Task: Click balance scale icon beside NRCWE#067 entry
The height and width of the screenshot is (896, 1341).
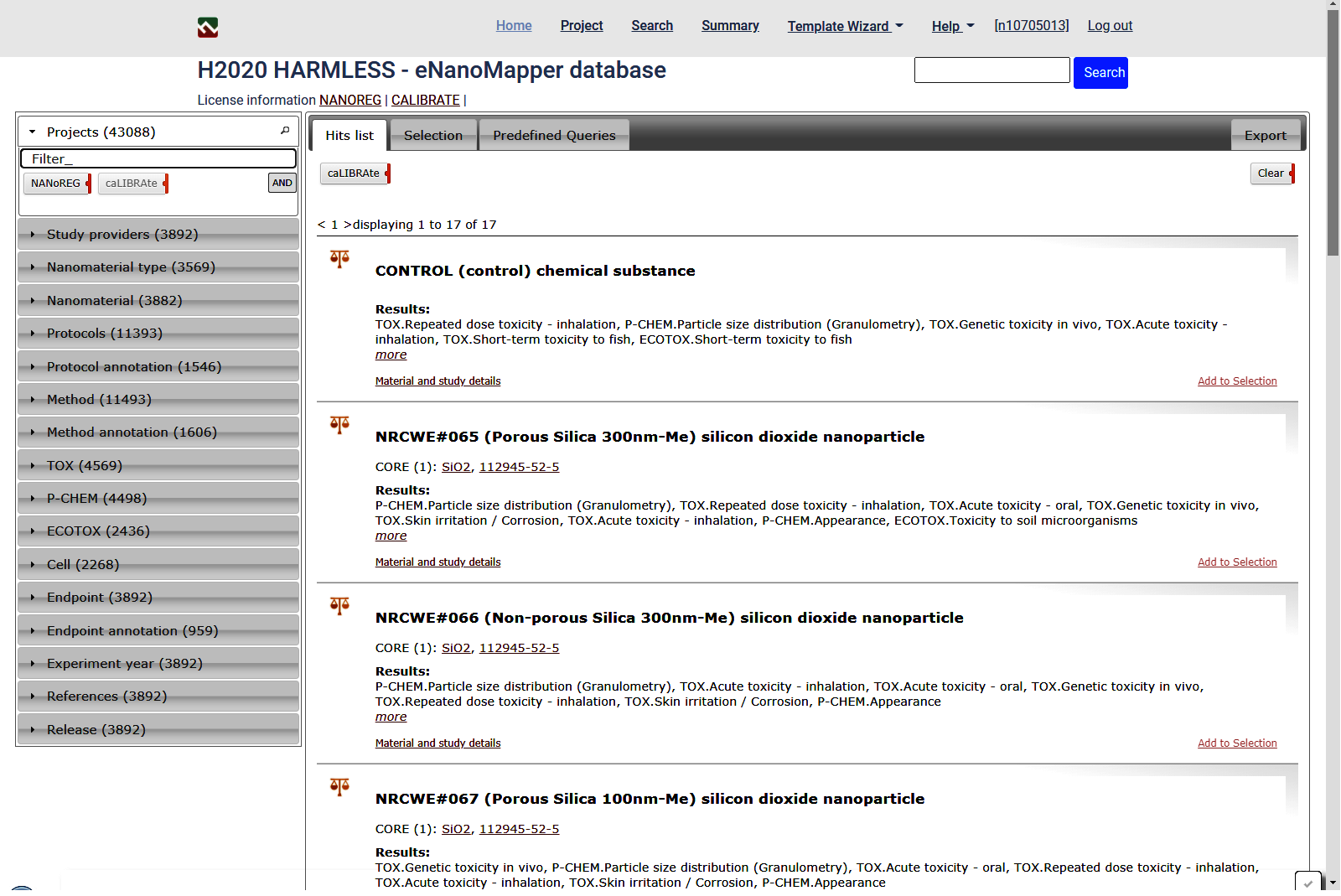Action: coord(339,787)
